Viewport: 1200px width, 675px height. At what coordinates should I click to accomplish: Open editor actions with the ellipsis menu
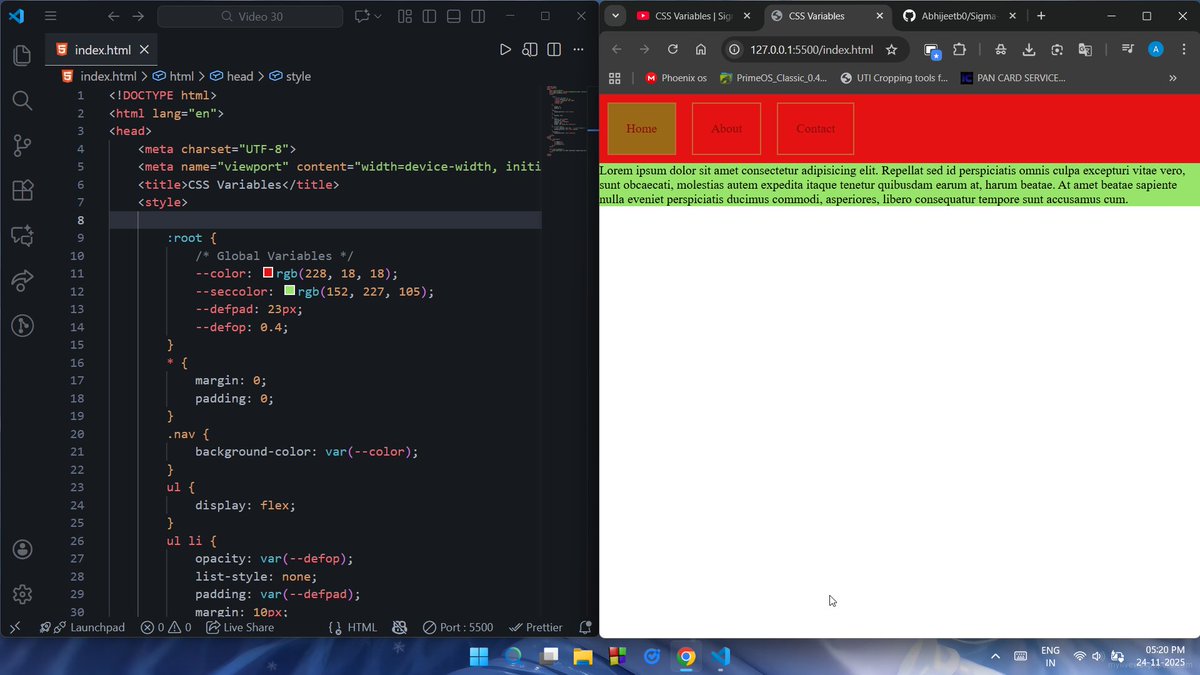pos(578,48)
